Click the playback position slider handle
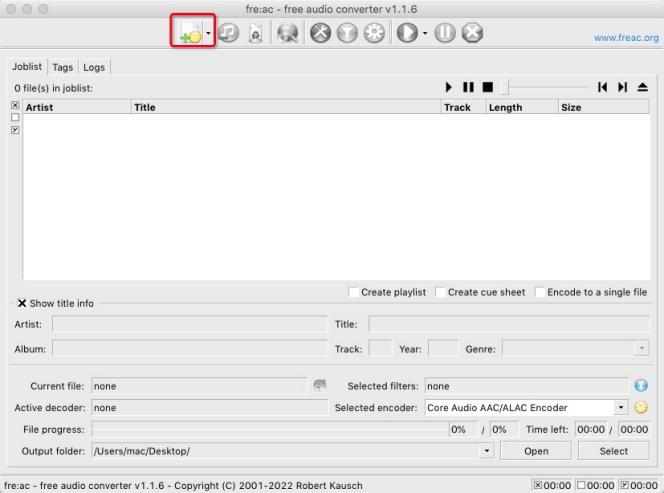 504,87
